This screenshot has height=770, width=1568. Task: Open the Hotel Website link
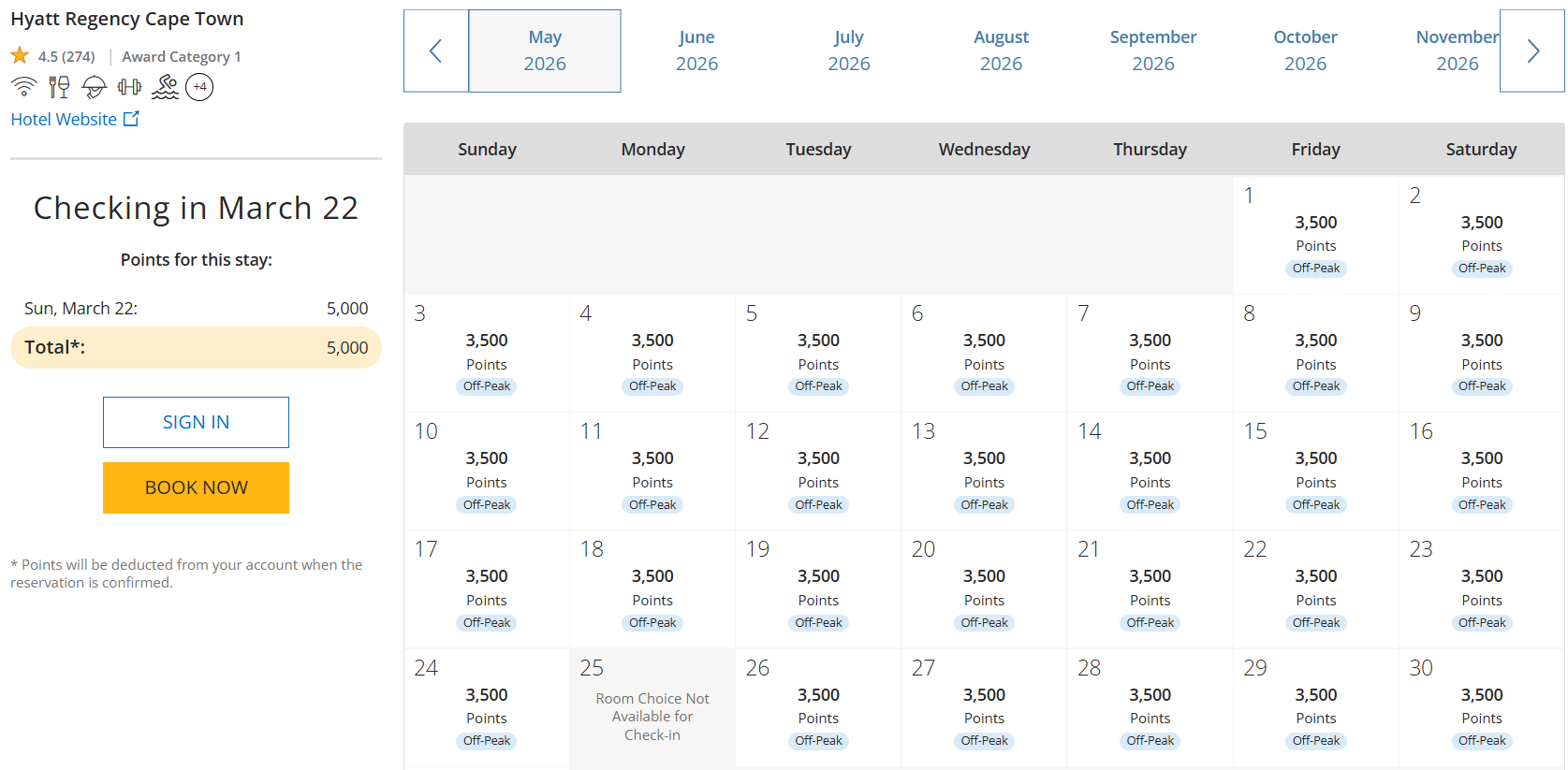(x=64, y=119)
